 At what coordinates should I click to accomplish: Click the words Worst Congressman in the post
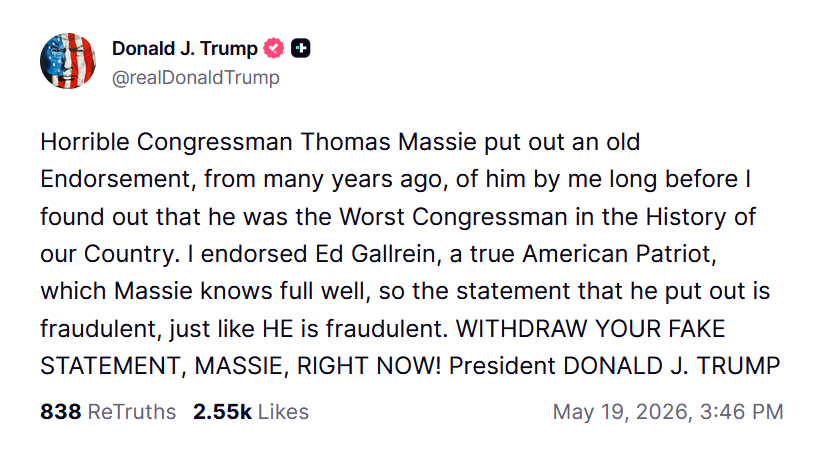tap(453, 217)
